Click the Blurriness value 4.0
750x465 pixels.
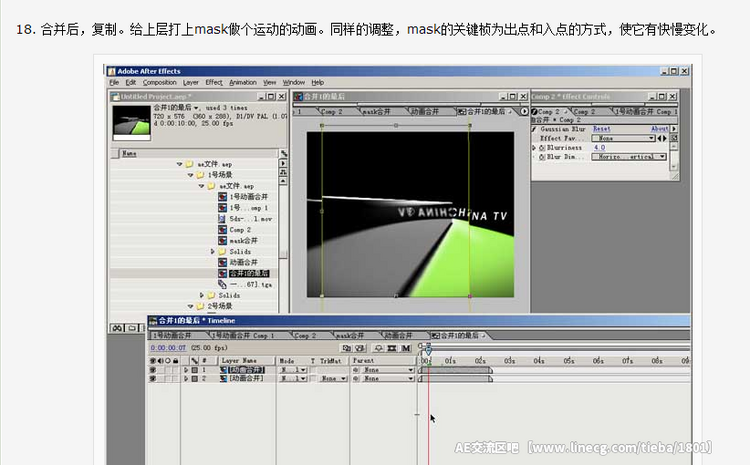pos(599,148)
